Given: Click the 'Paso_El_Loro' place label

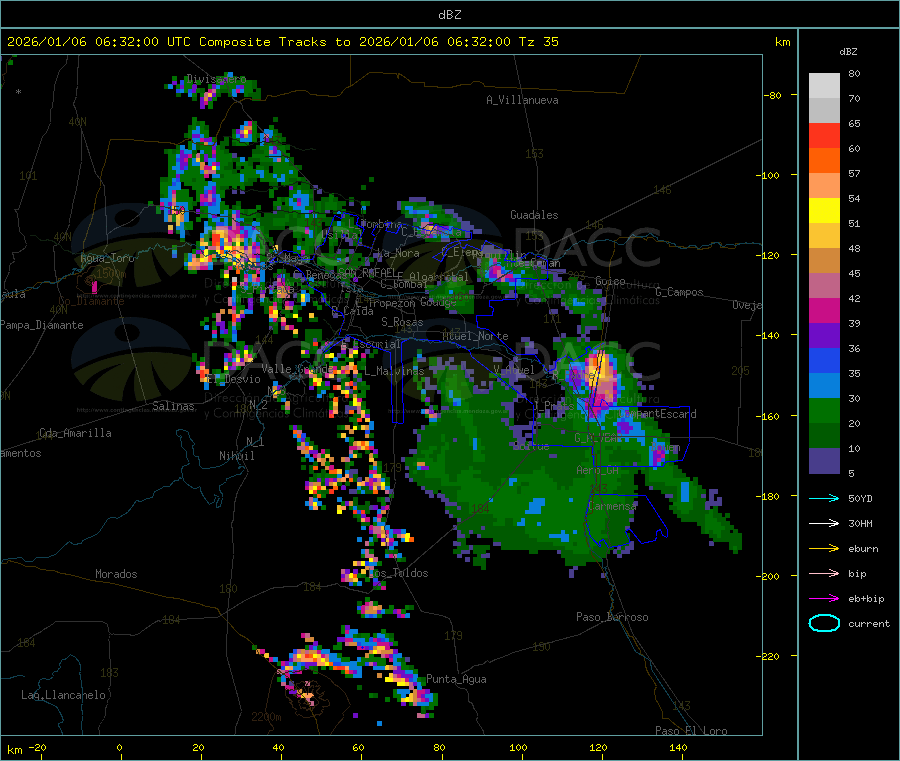Looking at the screenshot, I should click(691, 731).
